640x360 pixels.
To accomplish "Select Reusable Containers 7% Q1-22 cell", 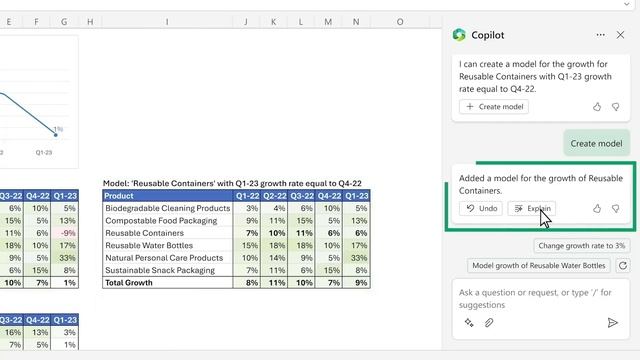I will click(x=247, y=233).
